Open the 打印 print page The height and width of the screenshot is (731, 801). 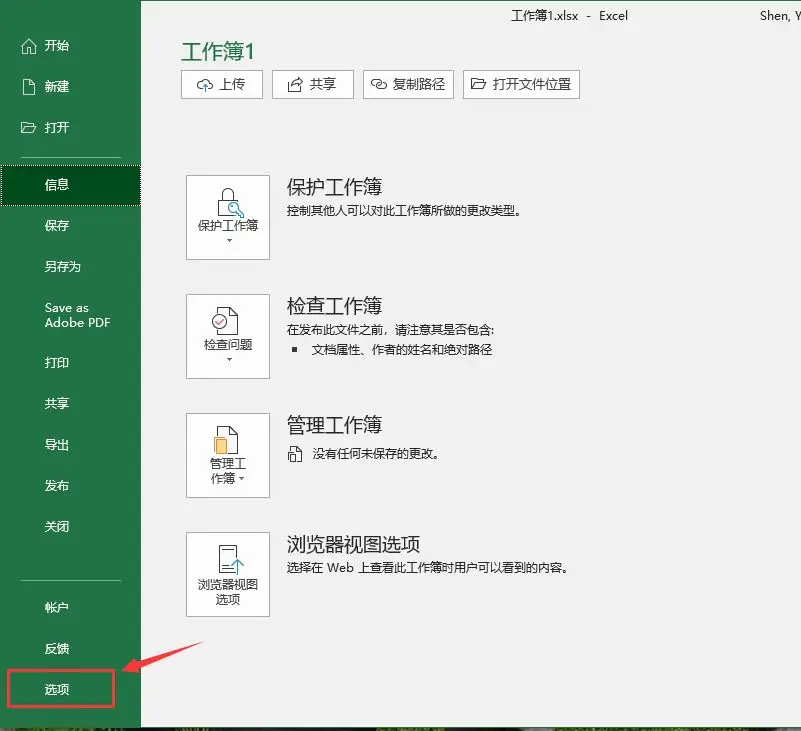coord(57,363)
